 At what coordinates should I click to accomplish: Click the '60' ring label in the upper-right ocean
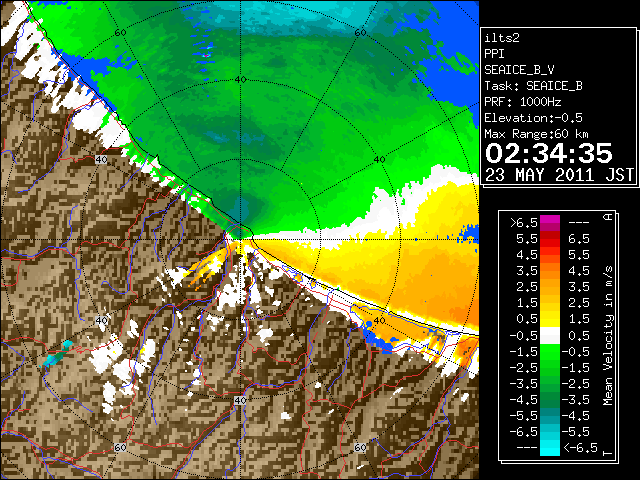(x=360, y=33)
